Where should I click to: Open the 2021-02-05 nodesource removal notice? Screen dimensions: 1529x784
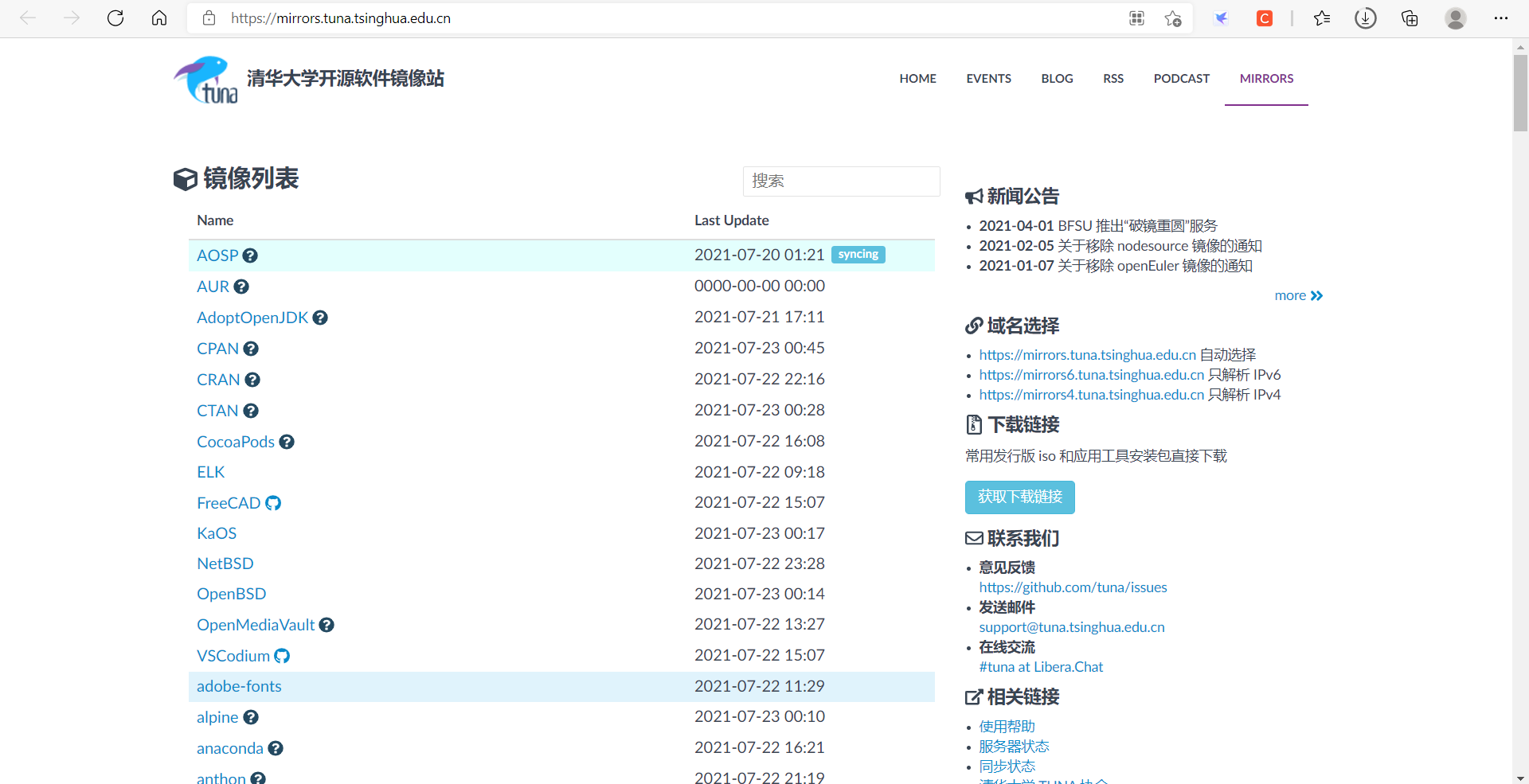[1120, 246]
